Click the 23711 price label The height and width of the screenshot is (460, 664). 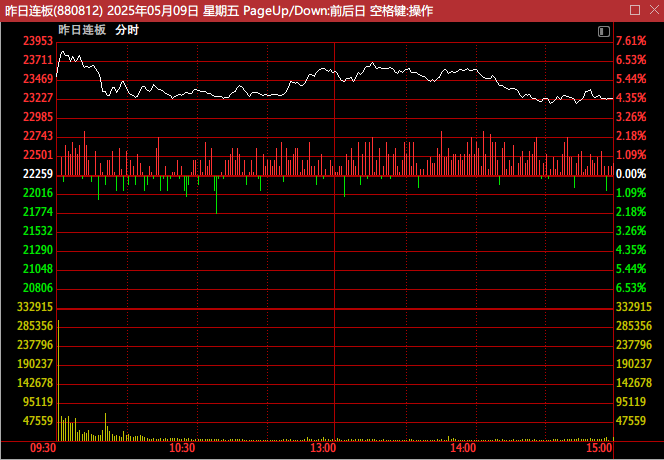pos(38,60)
